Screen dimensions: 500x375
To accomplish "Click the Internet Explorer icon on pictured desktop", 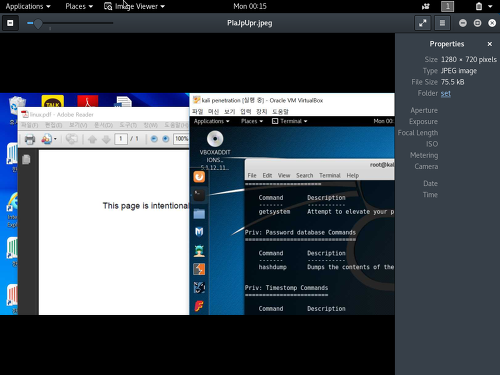I will pos(12,203).
